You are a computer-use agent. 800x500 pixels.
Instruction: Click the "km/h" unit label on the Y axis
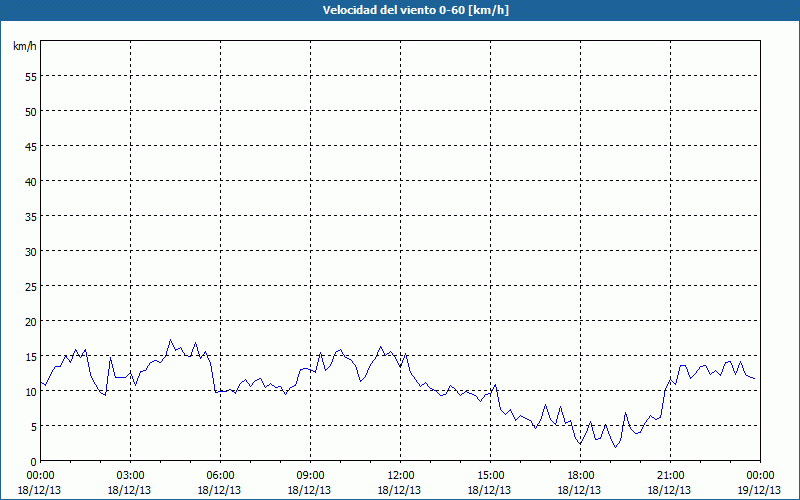click(x=24, y=46)
